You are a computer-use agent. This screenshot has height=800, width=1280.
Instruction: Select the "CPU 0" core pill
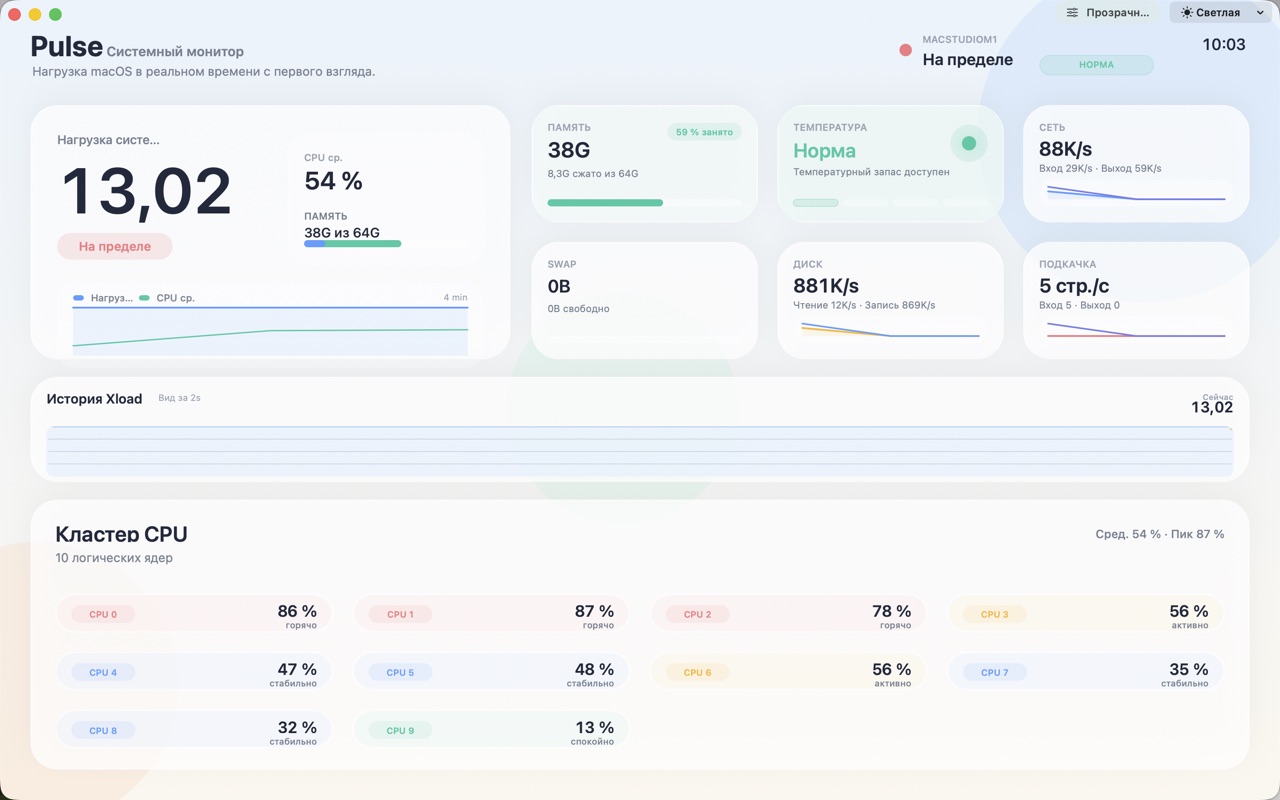coord(103,614)
